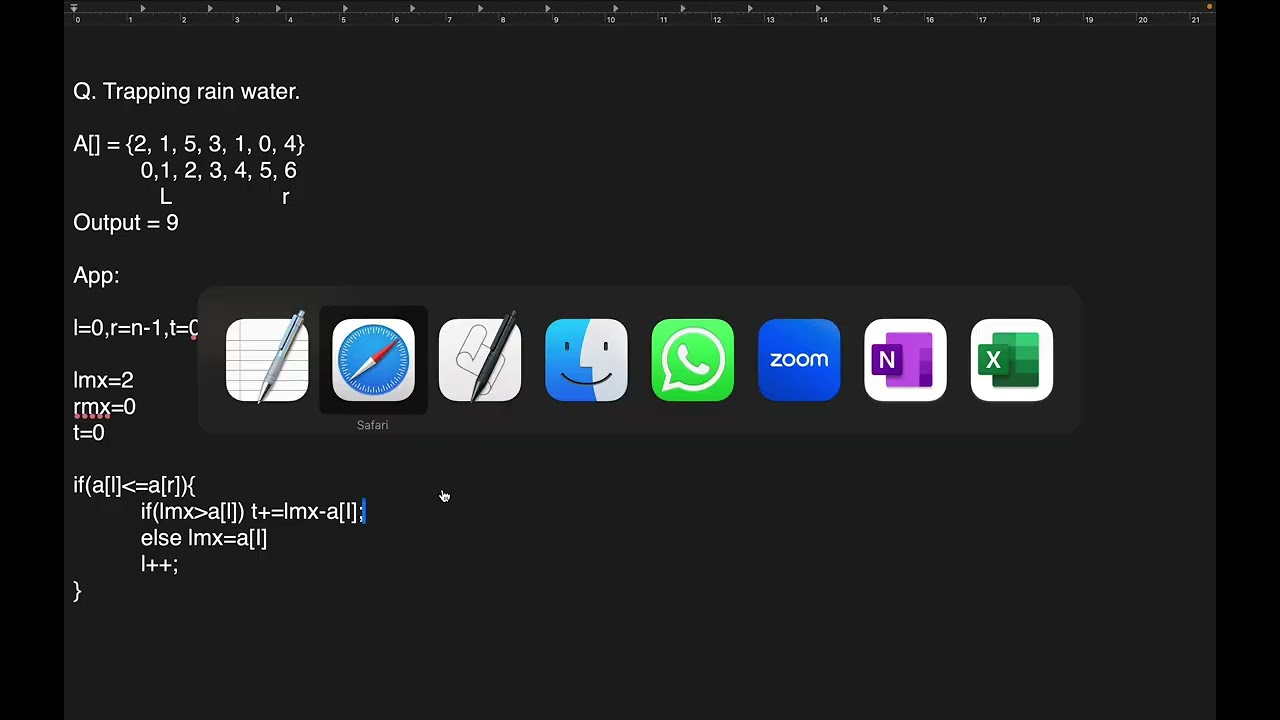The image size is (1280, 720).
Task: Select the Zoom app in app switcher
Action: pos(799,359)
